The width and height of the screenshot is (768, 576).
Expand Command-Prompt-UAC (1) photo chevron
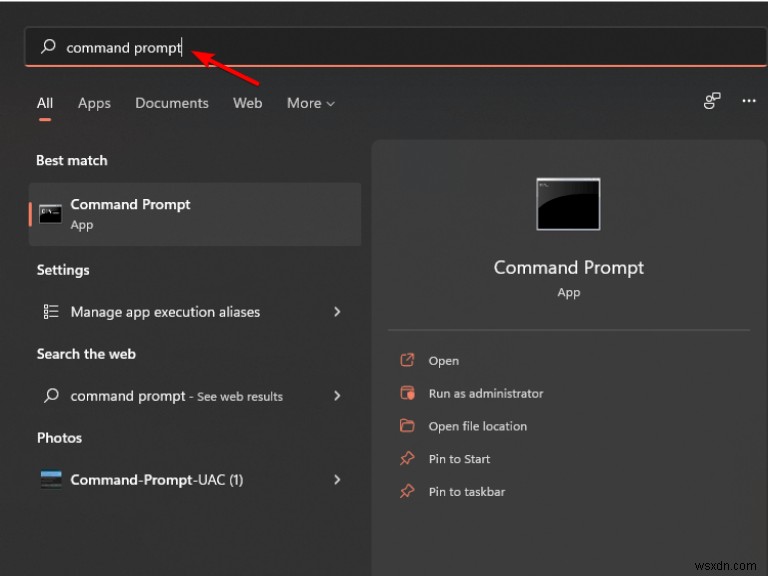pyautogui.click(x=337, y=480)
